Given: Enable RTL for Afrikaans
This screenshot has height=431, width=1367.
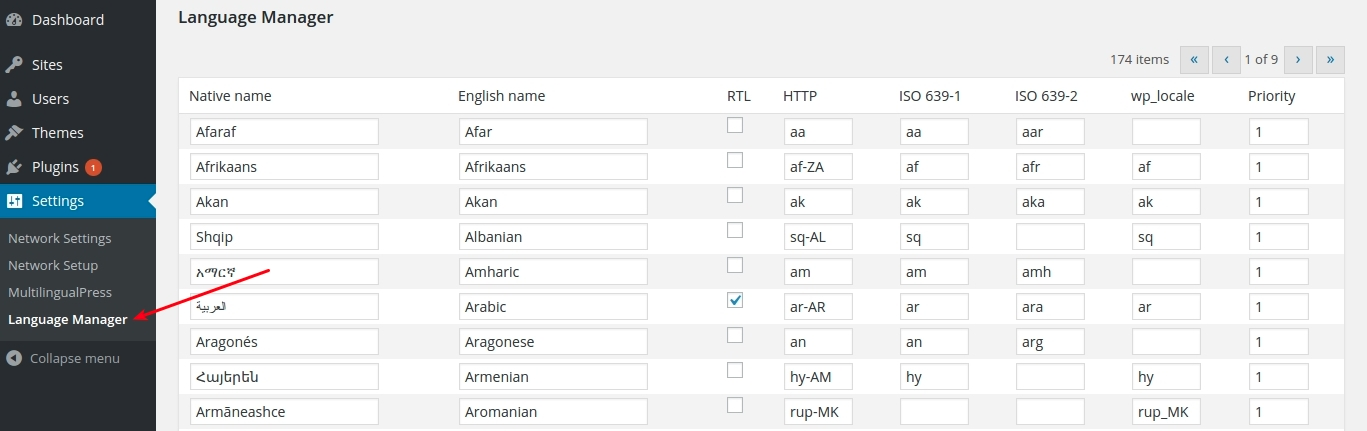Looking at the screenshot, I should coord(735,160).
